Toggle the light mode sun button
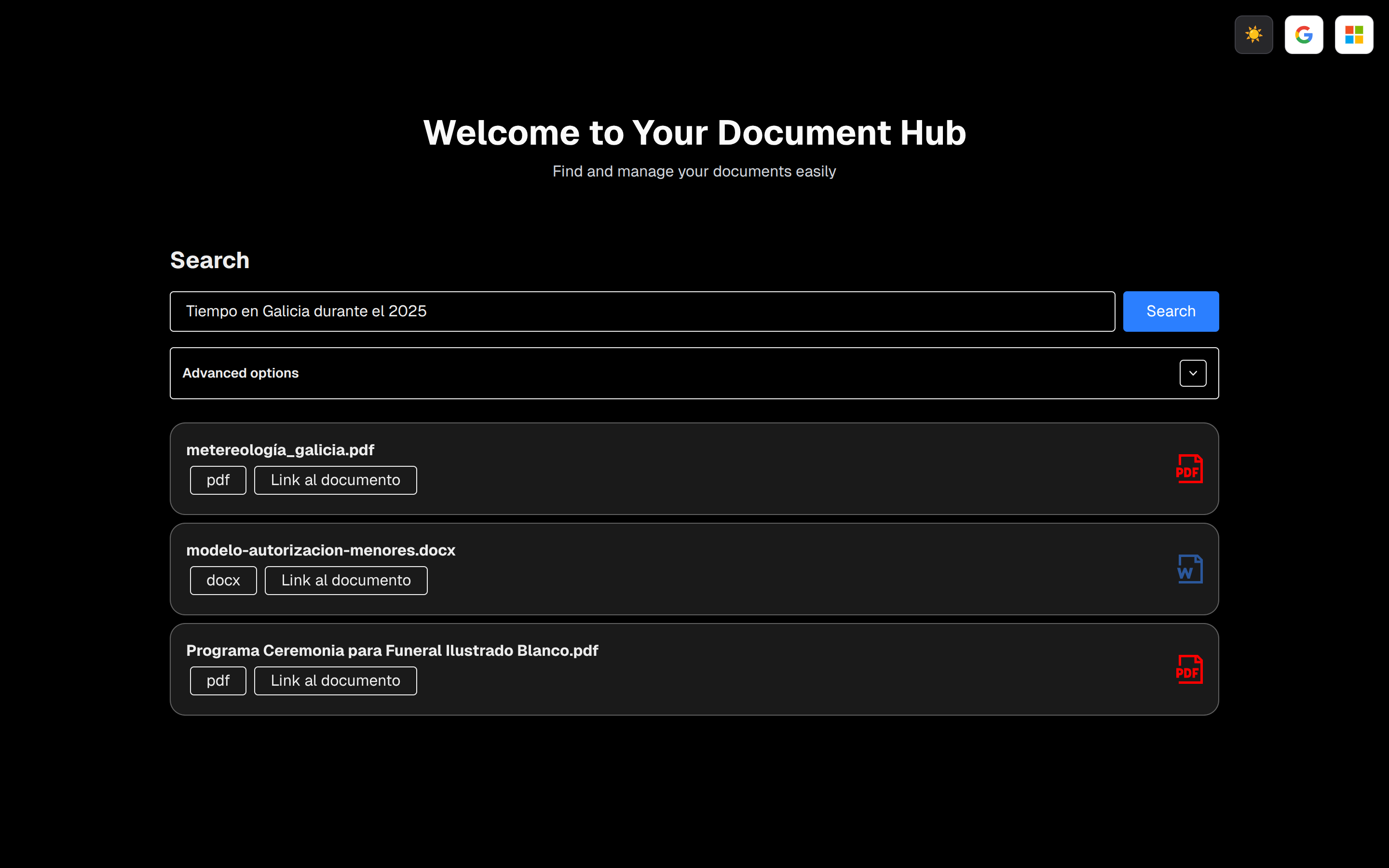The height and width of the screenshot is (868, 1389). point(1253,34)
